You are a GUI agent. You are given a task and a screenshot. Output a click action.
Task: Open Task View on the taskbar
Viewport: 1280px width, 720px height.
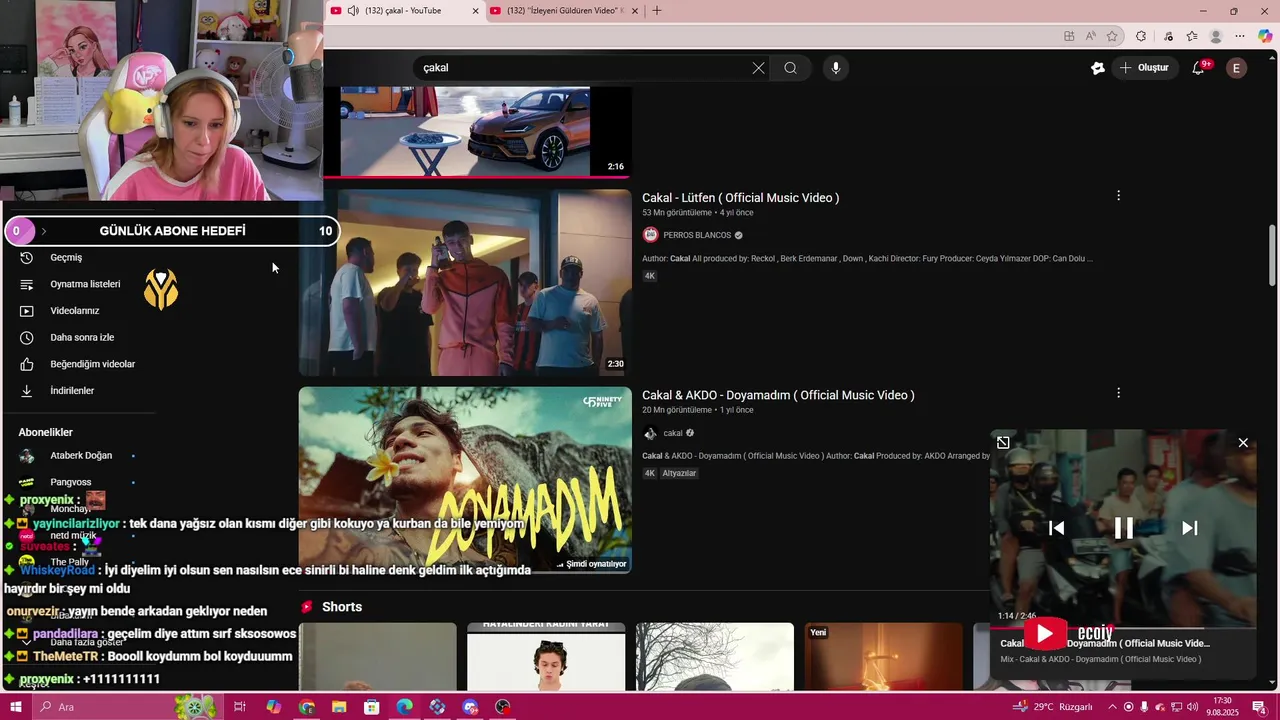tap(240, 707)
